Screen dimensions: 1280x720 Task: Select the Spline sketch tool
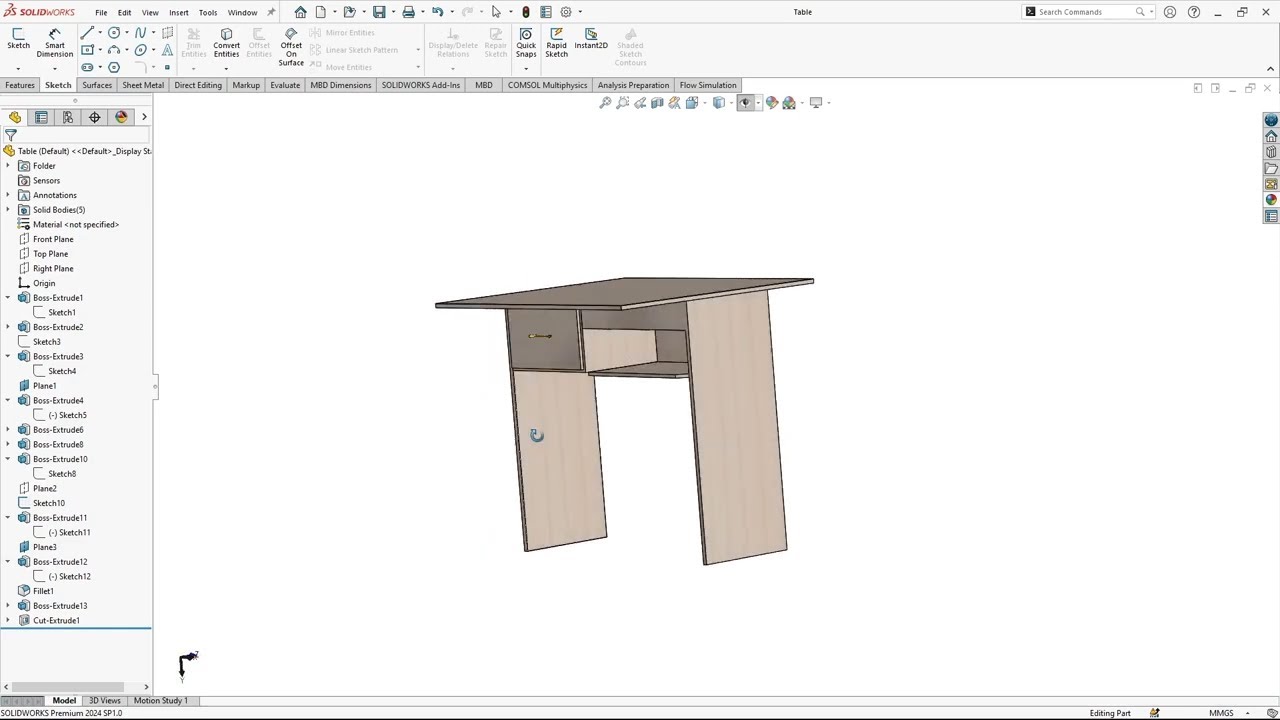coord(140,32)
